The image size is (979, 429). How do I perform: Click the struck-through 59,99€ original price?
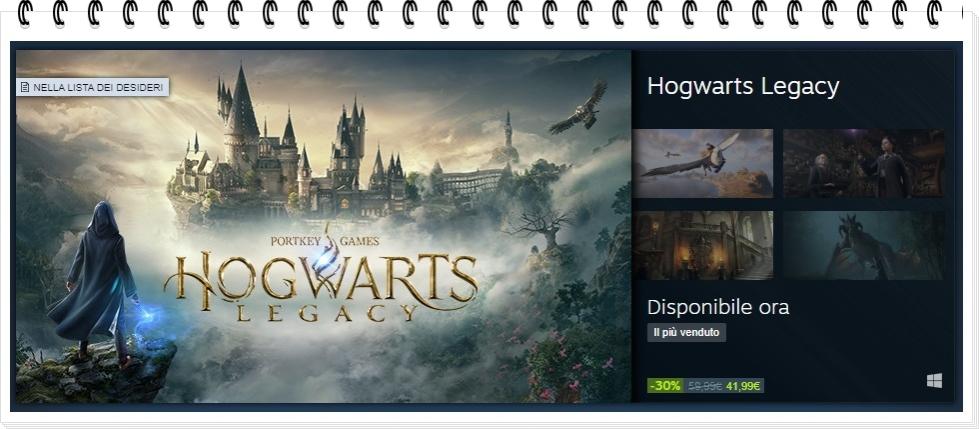tap(705, 386)
